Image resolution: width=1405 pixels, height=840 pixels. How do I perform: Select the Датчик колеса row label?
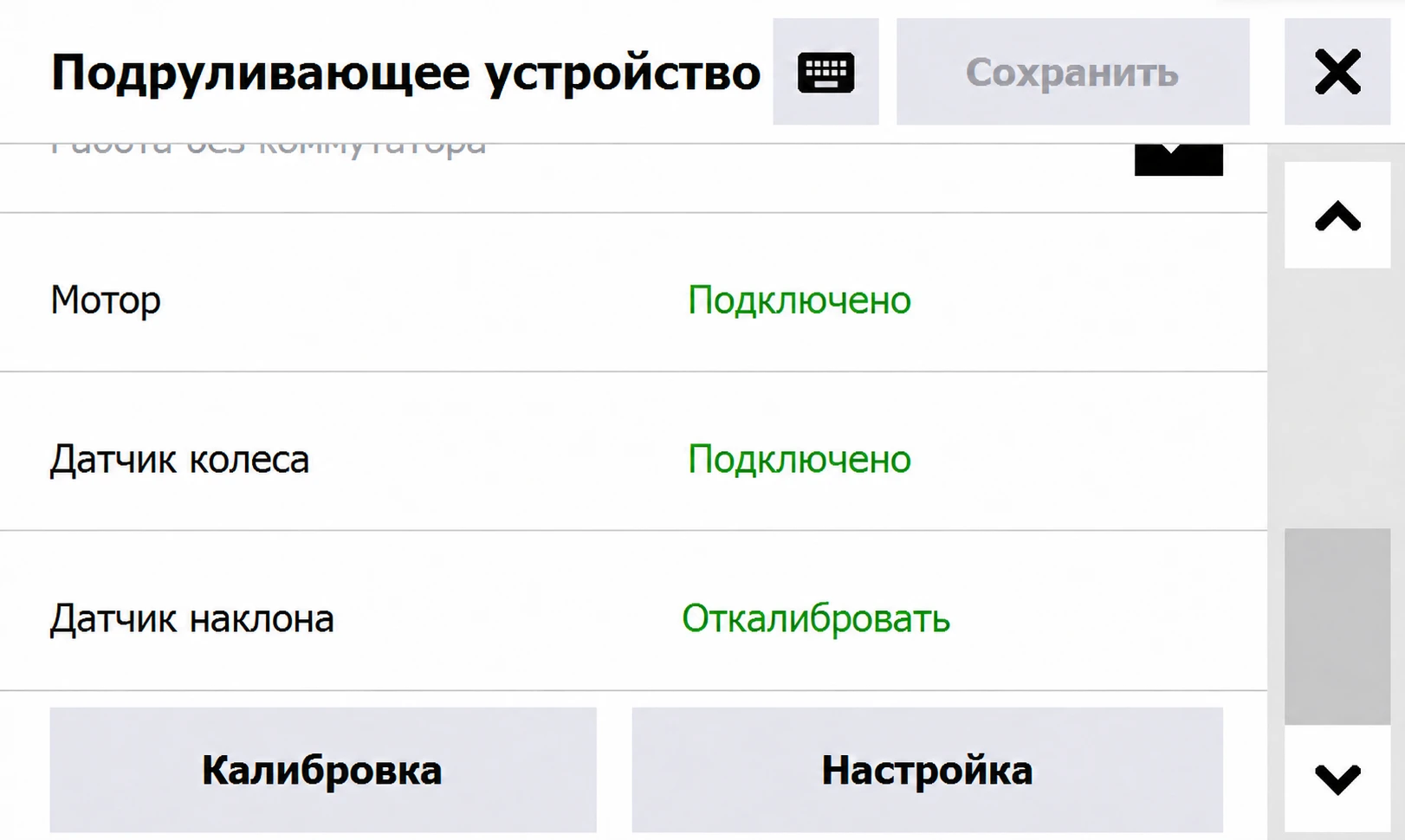(x=179, y=459)
